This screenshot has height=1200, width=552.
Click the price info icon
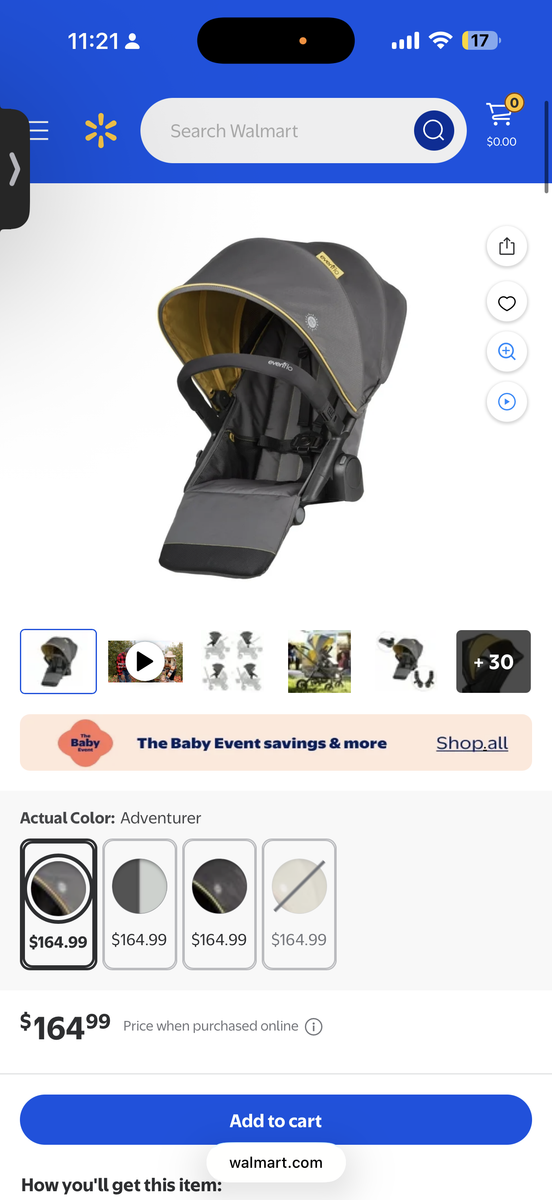coord(313,1026)
